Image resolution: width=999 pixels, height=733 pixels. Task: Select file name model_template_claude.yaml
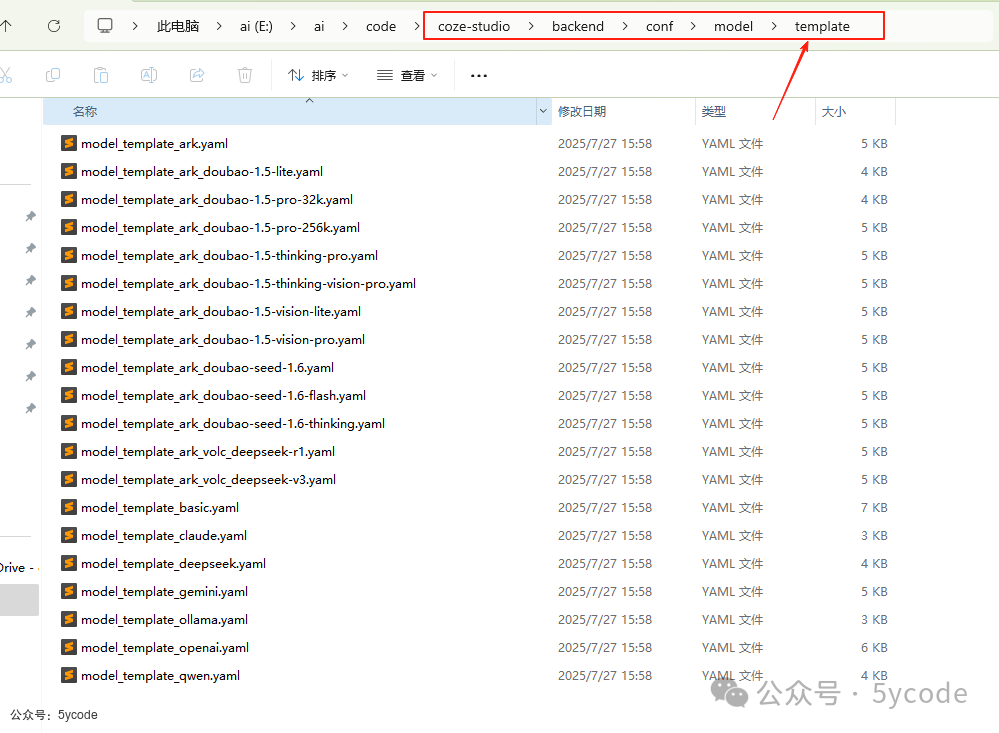(164, 536)
